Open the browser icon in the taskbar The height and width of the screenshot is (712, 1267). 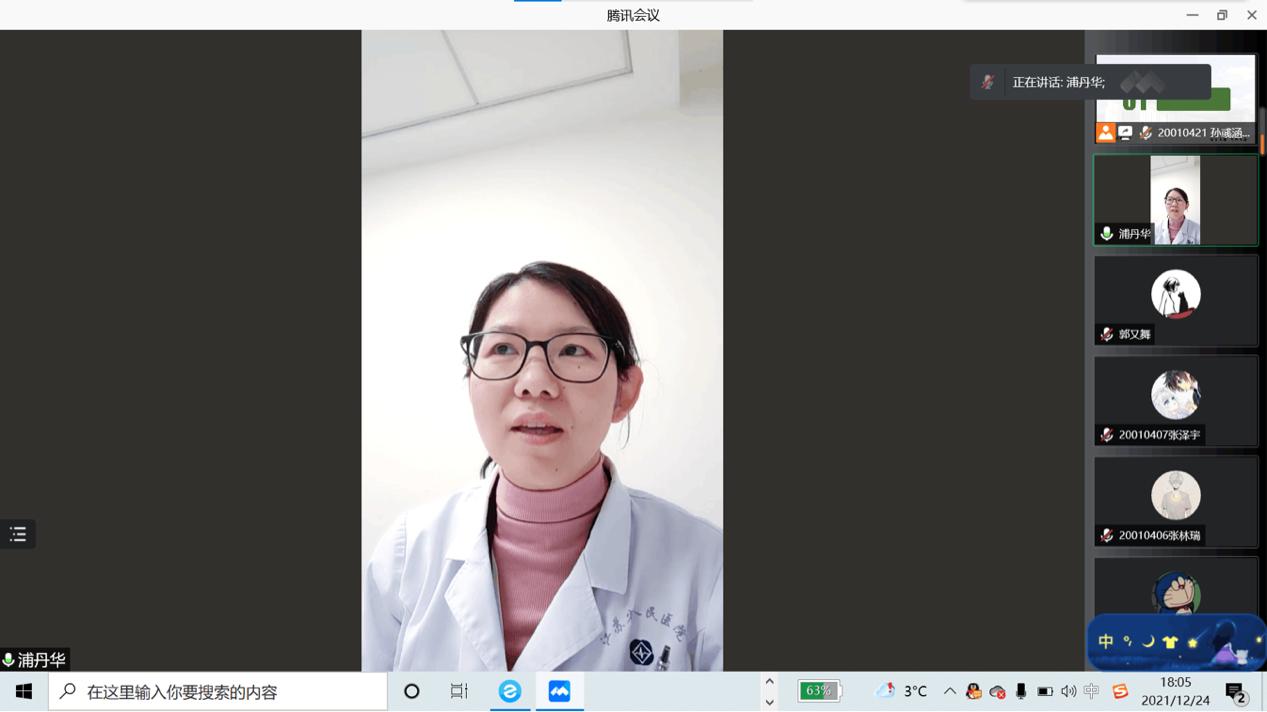pyautogui.click(x=510, y=691)
